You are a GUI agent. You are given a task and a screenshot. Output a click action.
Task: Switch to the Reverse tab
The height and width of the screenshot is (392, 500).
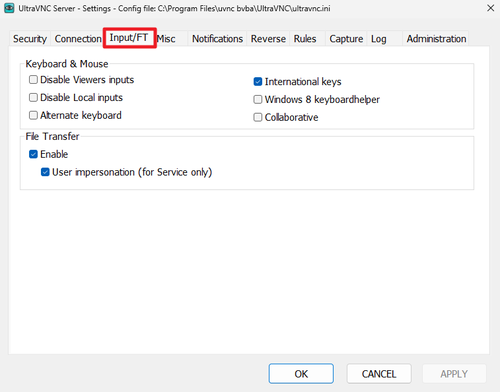[x=268, y=39]
